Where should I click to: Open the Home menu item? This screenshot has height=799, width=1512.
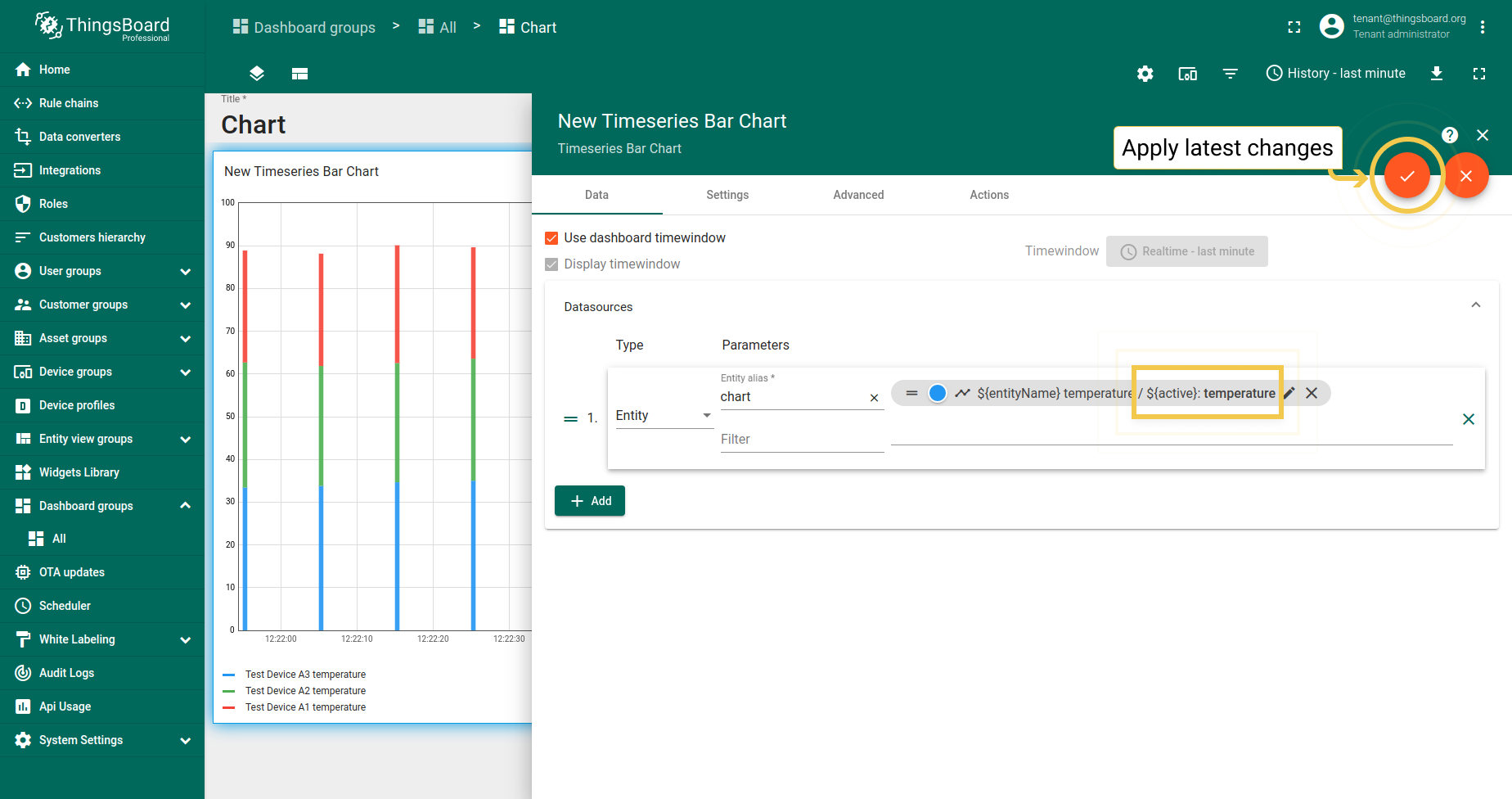pos(101,70)
